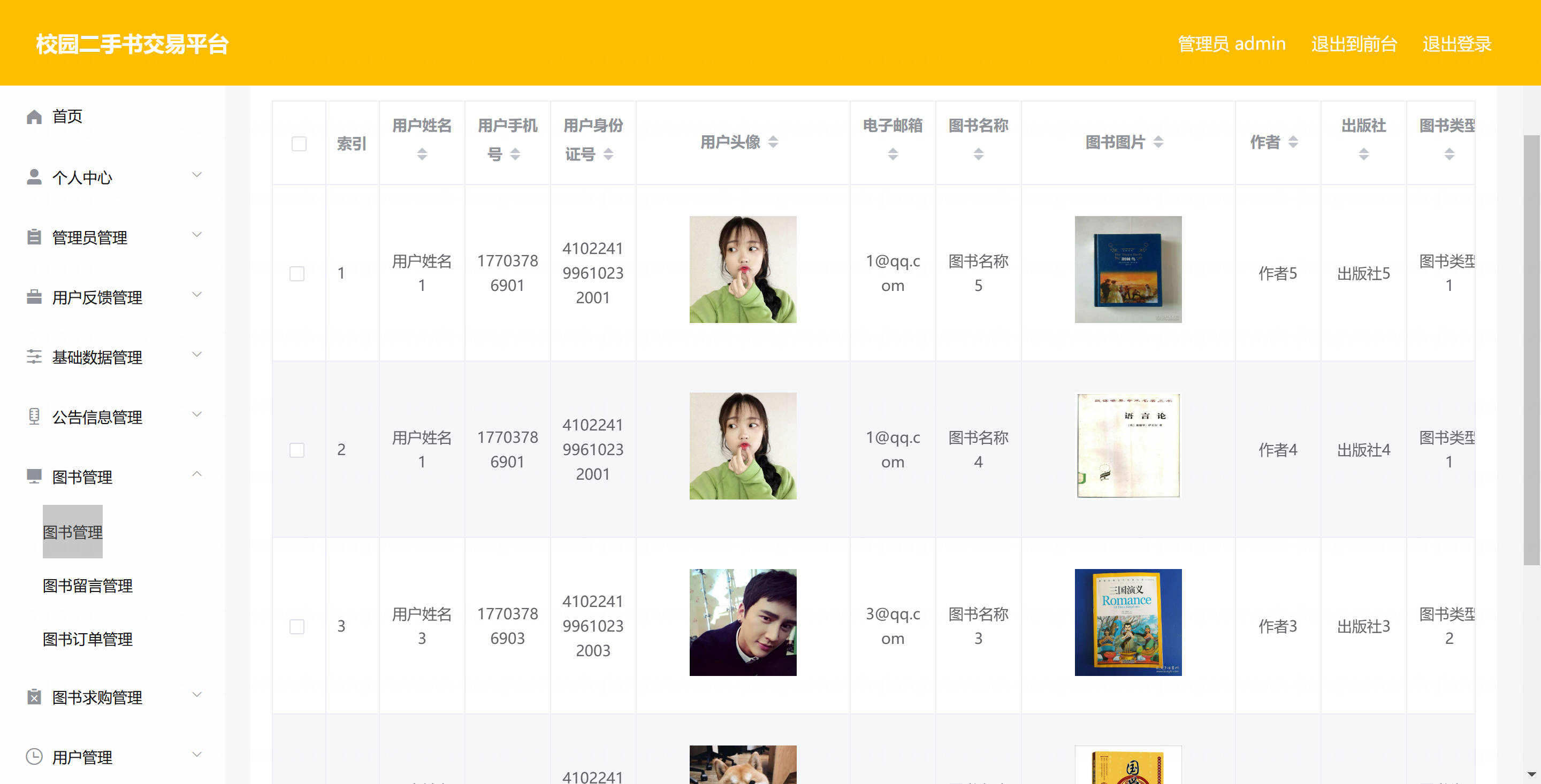This screenshot has height=784, width=1541.
Task: Open row 2 user avatar photo
Action: click(742, 445)
